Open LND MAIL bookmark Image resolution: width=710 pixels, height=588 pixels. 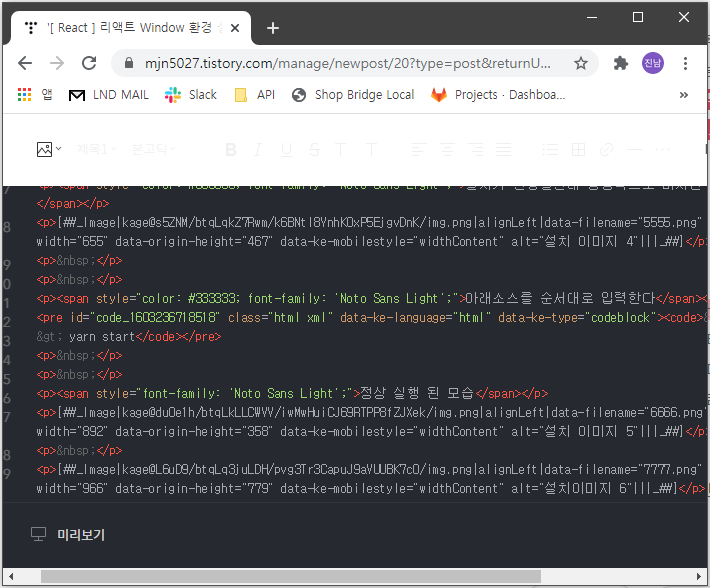coord(109,95)
